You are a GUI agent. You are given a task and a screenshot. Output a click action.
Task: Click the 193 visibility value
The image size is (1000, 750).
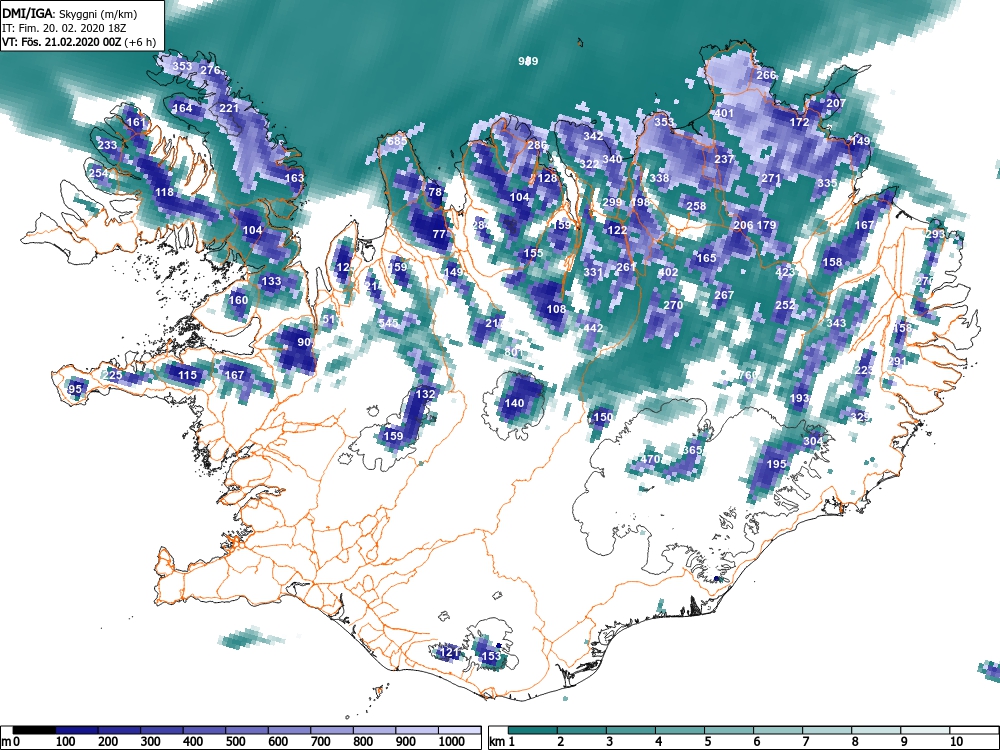tap(799, 399)
